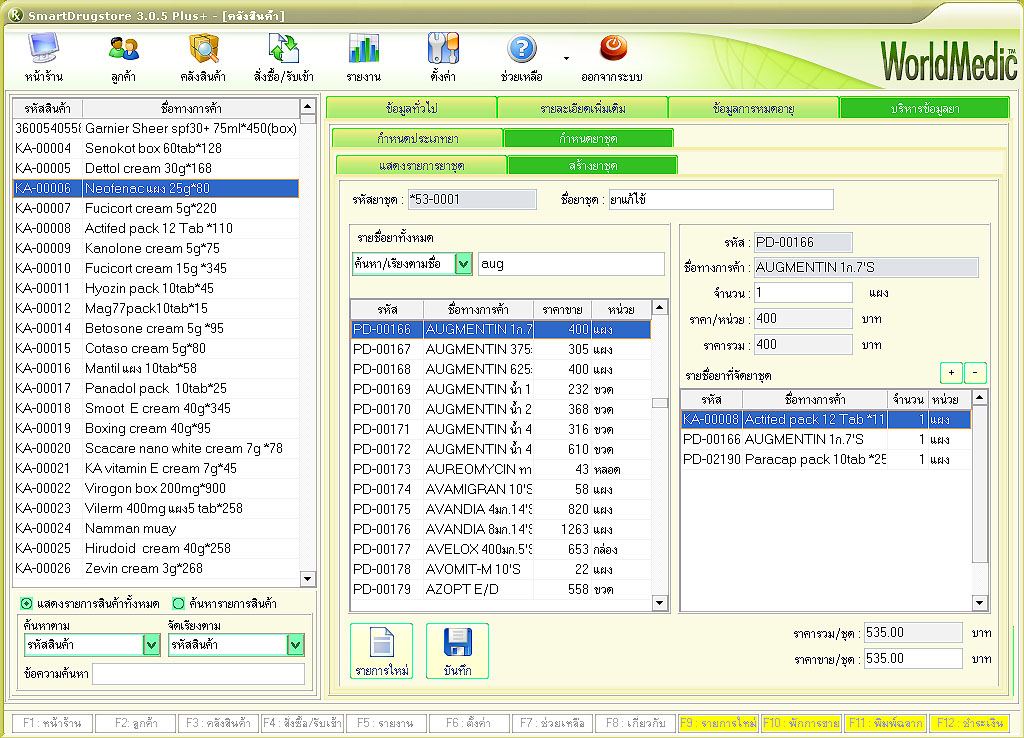Click the จำนวน quantity input field
This screenshot has height=738, width=1024.
point(803,293)
